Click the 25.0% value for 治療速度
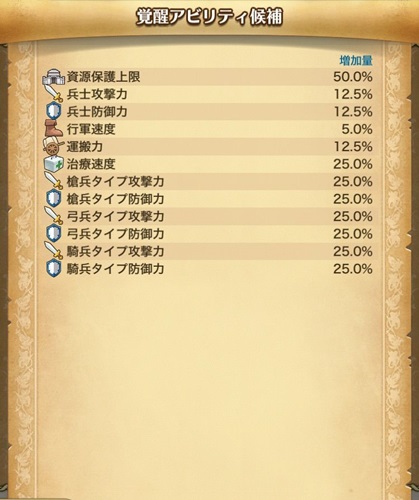The width and height of the screenshot is (419, 500). click(x=353, y=164)
